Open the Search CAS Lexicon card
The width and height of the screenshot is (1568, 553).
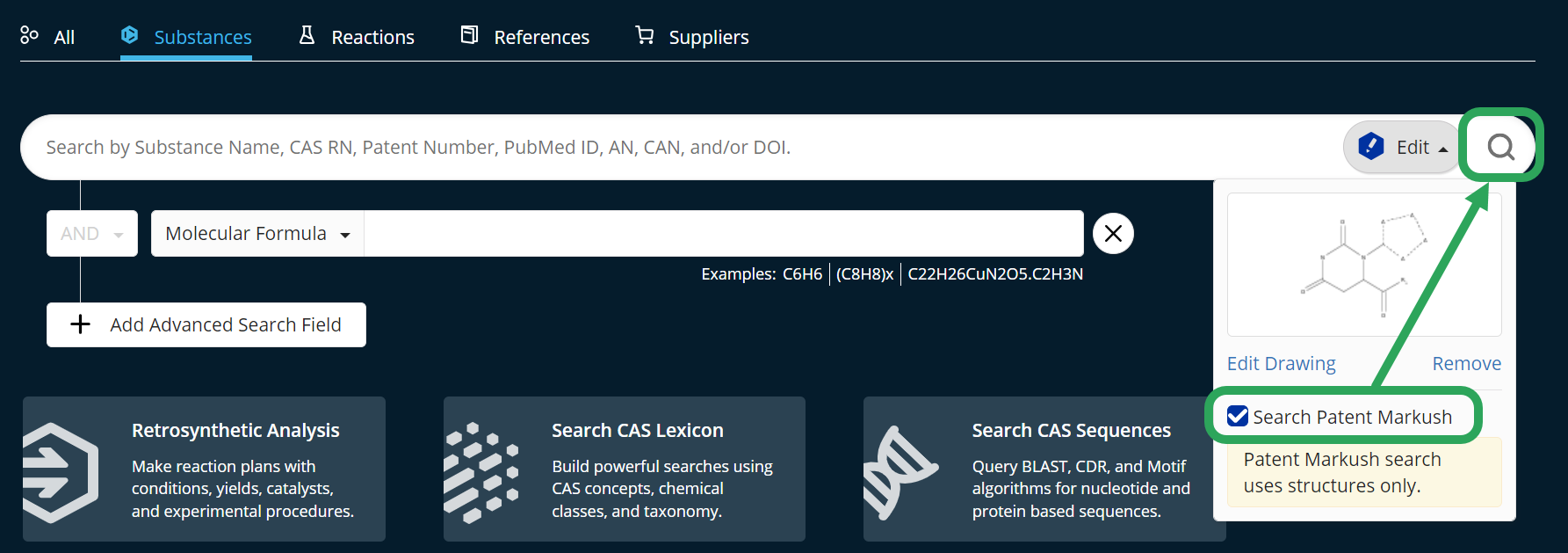pos(625,469)
